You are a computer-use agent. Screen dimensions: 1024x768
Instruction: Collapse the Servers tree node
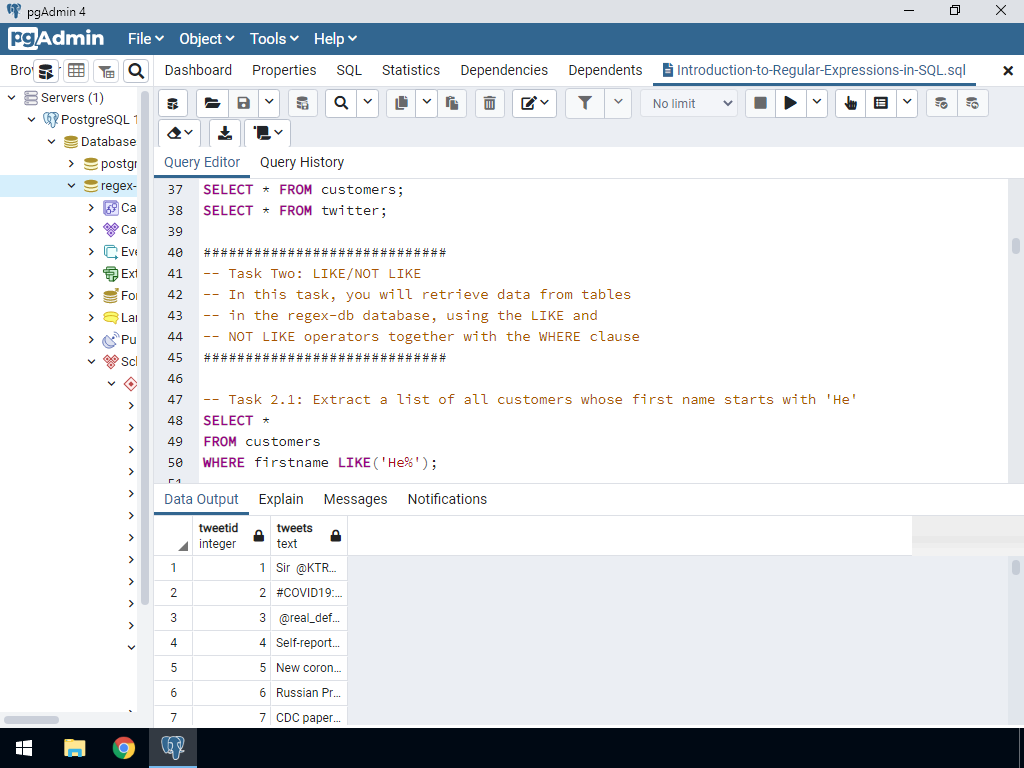tap(10, 97)
